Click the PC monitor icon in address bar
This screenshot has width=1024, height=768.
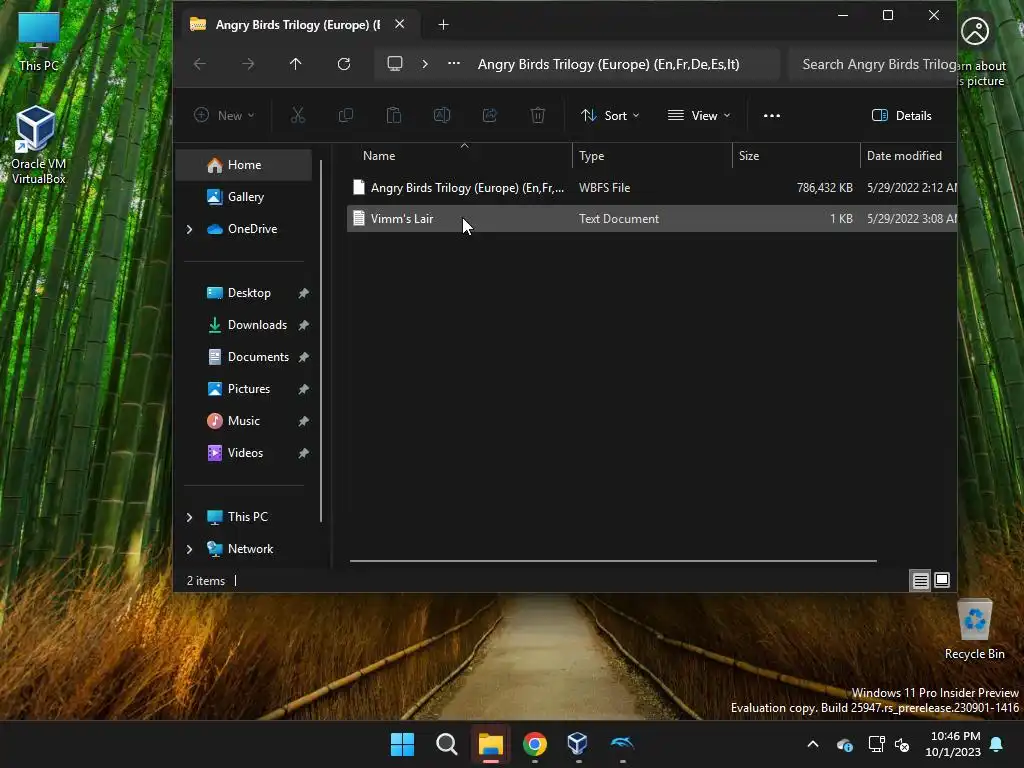(394, 64)
